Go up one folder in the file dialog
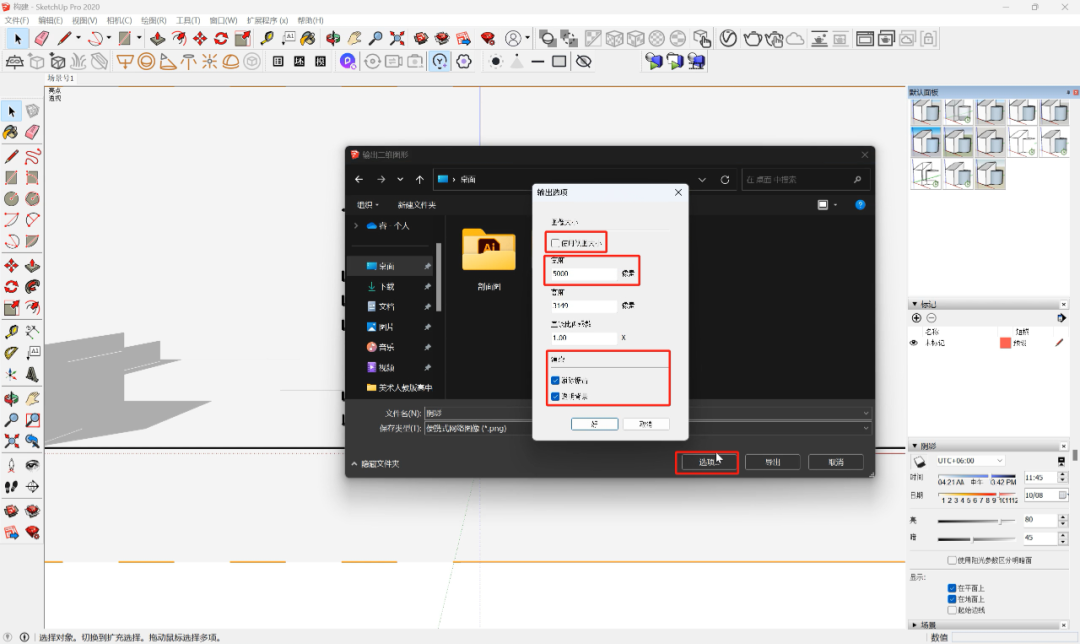The height and width of the screenshot is (644, 1080). 419,179
